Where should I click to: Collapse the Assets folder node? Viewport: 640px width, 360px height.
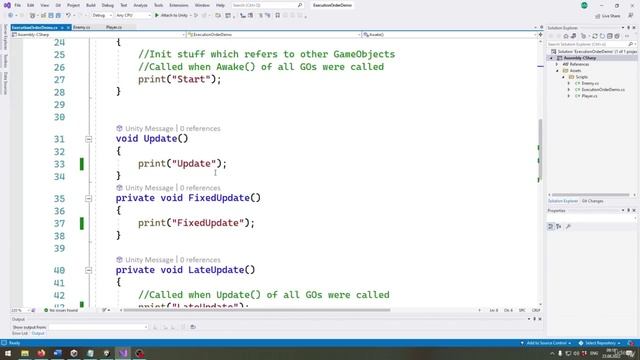tap(558, 71)
